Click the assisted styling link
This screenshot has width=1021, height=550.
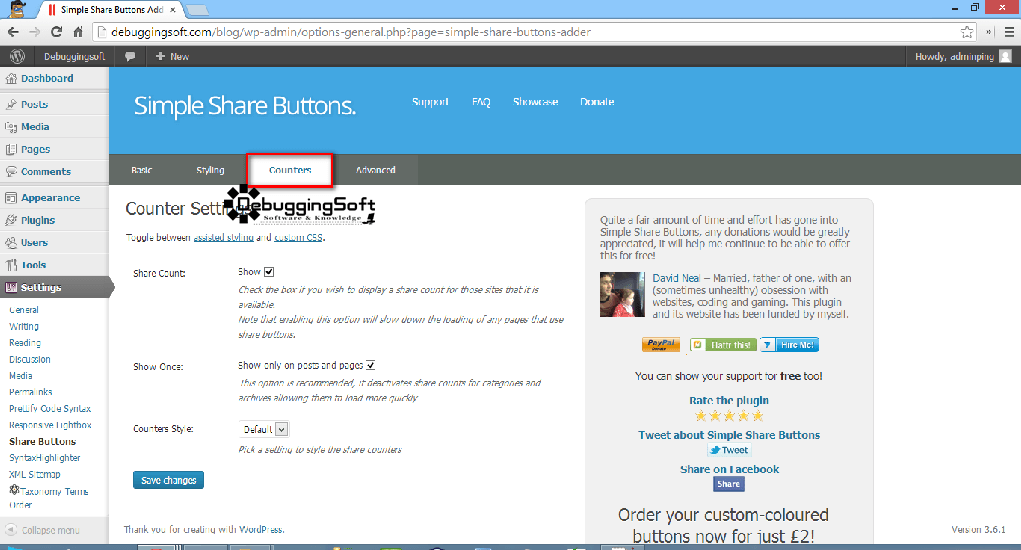pos(223,238)
